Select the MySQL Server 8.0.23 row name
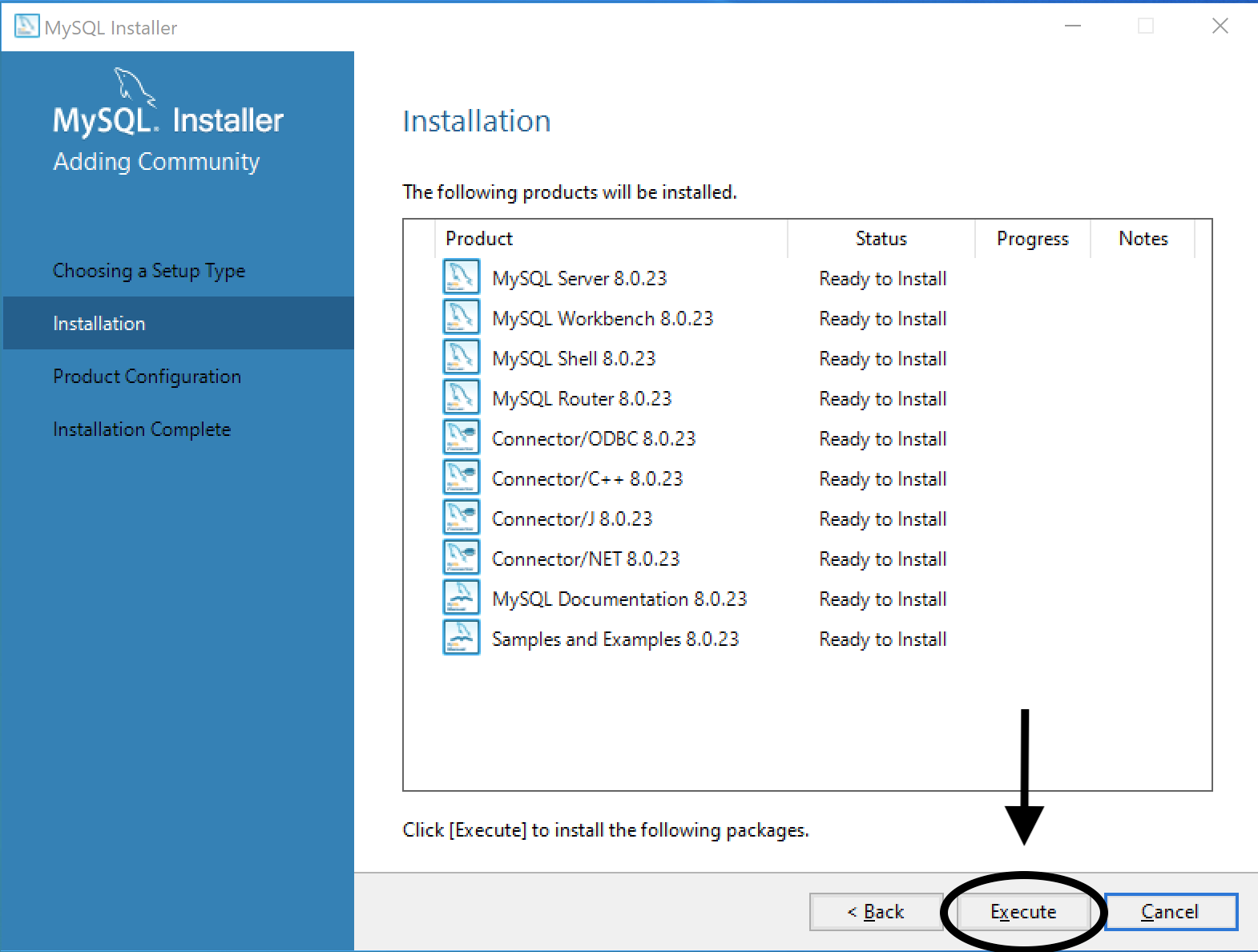 579,278
